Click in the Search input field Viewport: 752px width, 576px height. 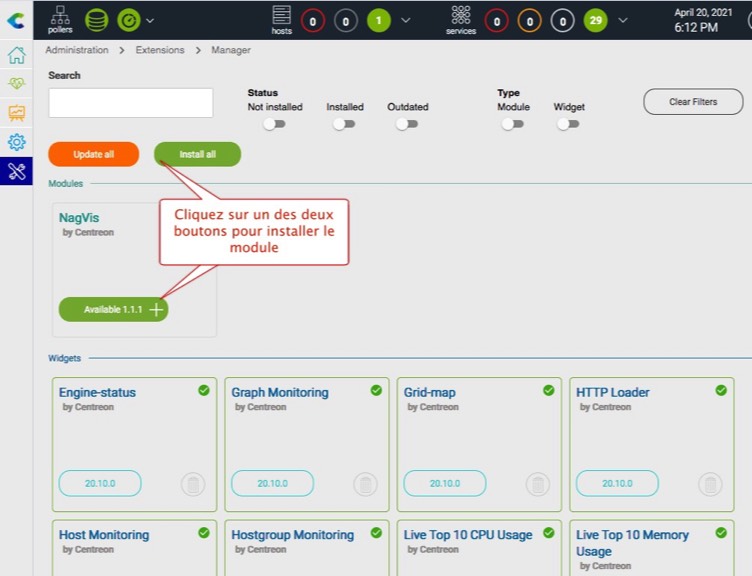(130, 103)
